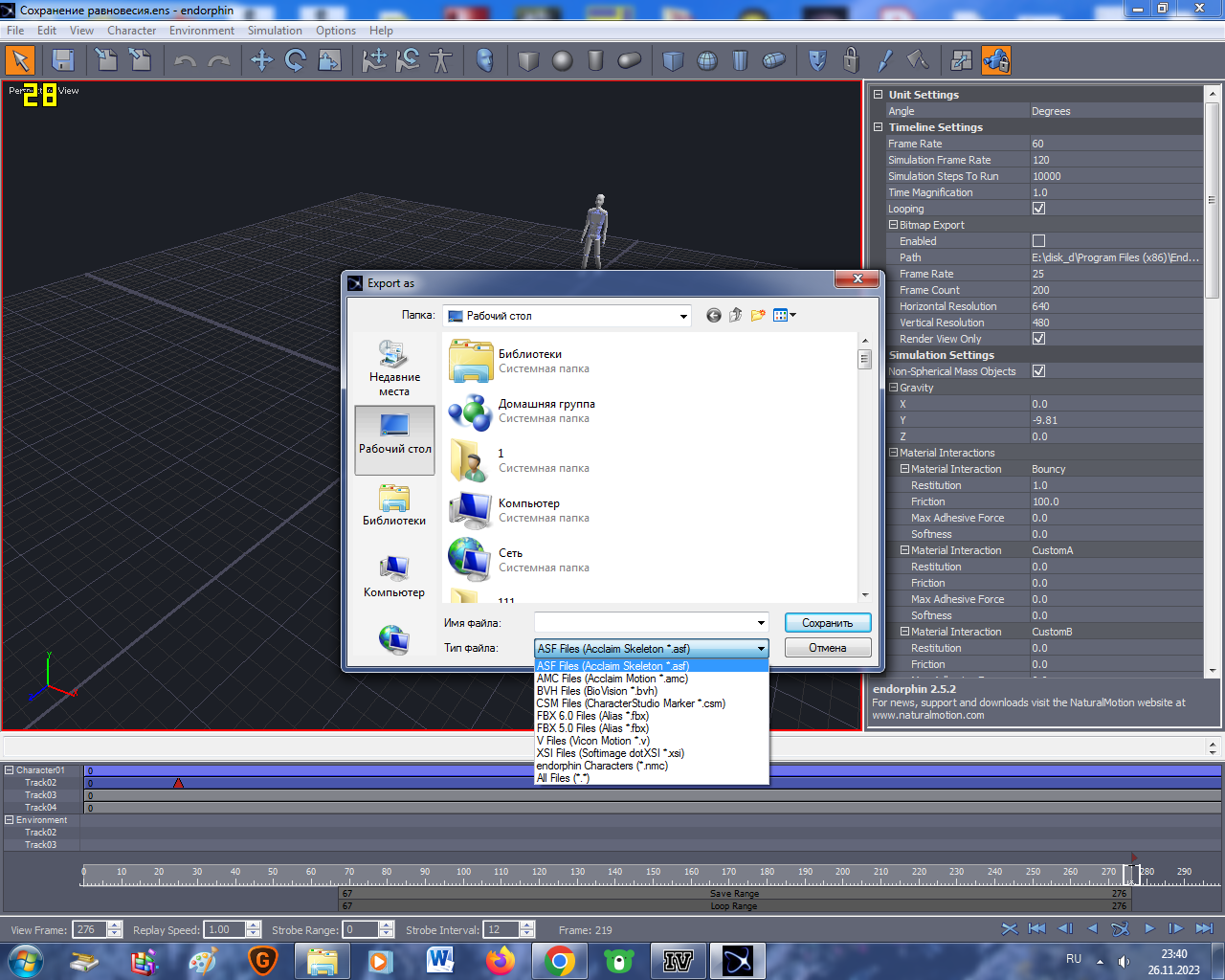Click the T-pose character icon

pyautogui.click(x=441, y=61)
